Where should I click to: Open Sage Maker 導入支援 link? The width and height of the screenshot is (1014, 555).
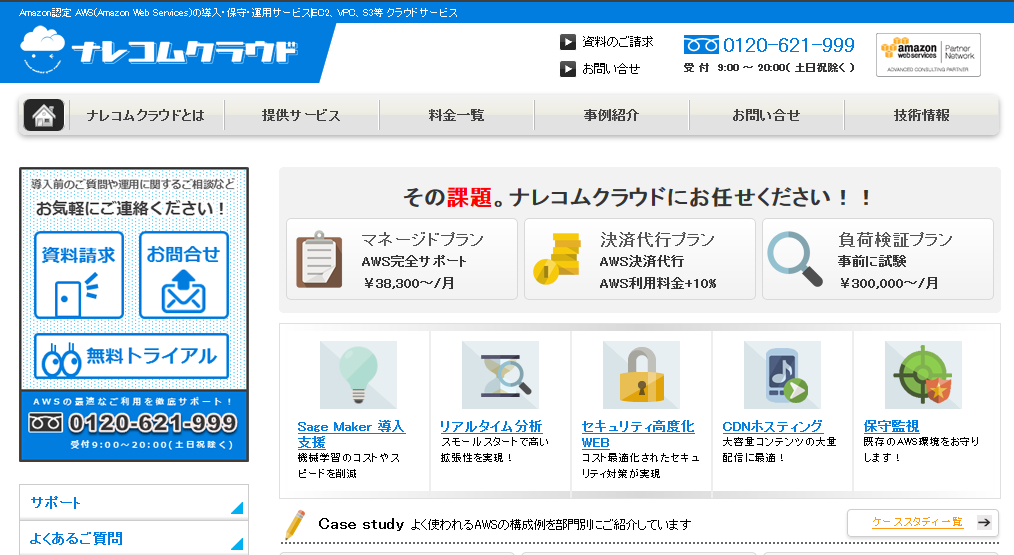click(x=351, y=434)
